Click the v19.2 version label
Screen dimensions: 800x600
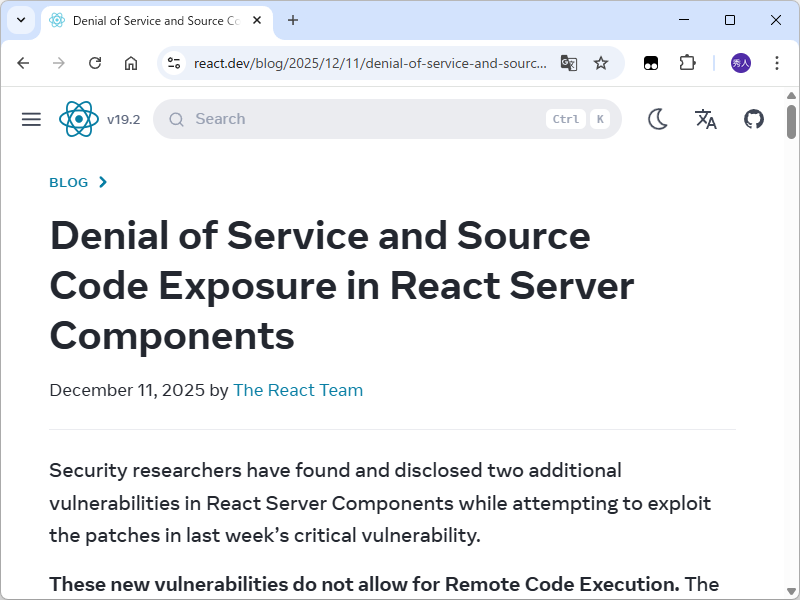(x=124, y=119)
